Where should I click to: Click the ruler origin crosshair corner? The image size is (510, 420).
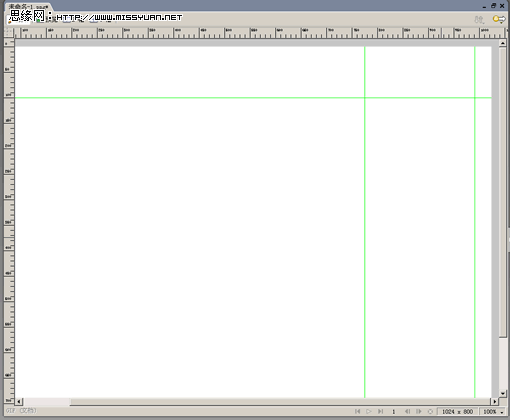click(x=8, y=32)
